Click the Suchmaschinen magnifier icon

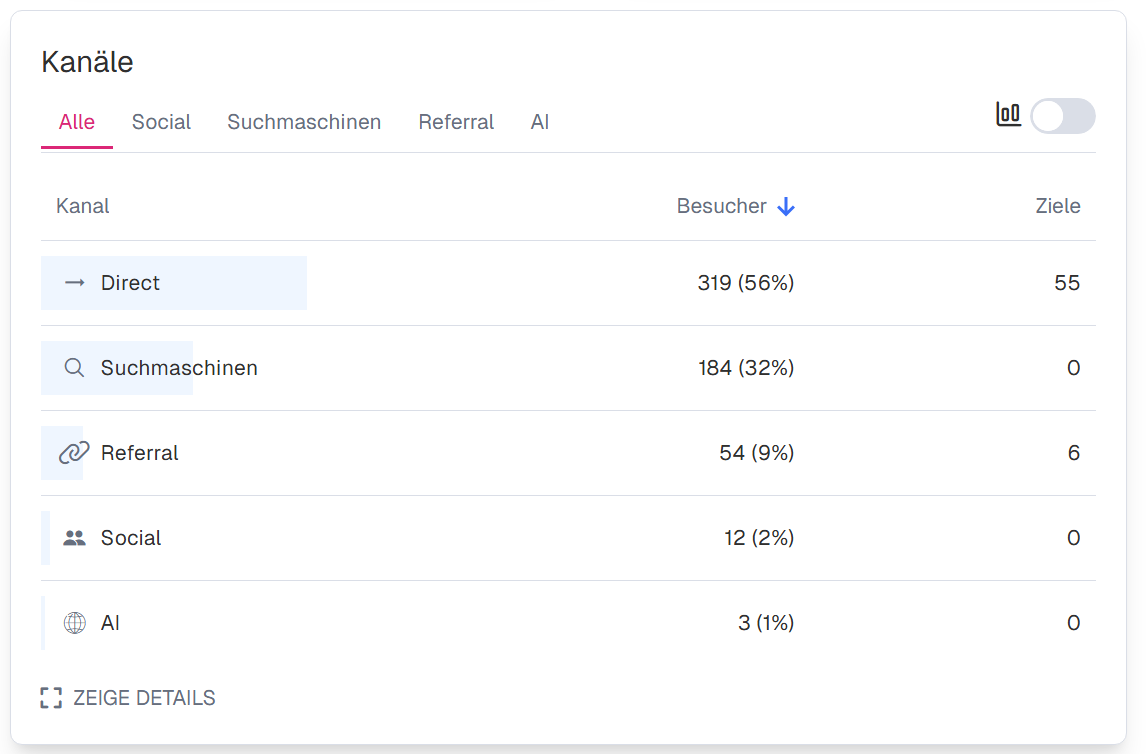pyautogui.click(x=74, y=368)
